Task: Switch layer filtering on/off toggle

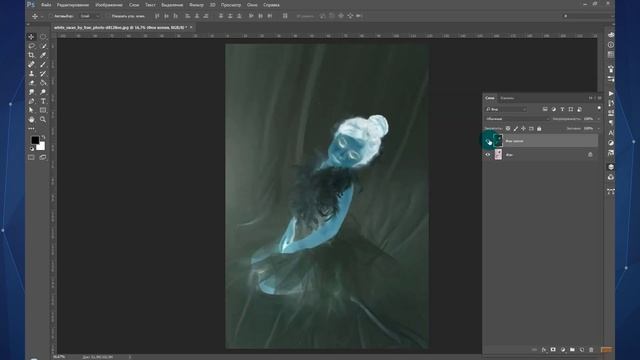Action: pyautogui.click(x=599, y=108)
